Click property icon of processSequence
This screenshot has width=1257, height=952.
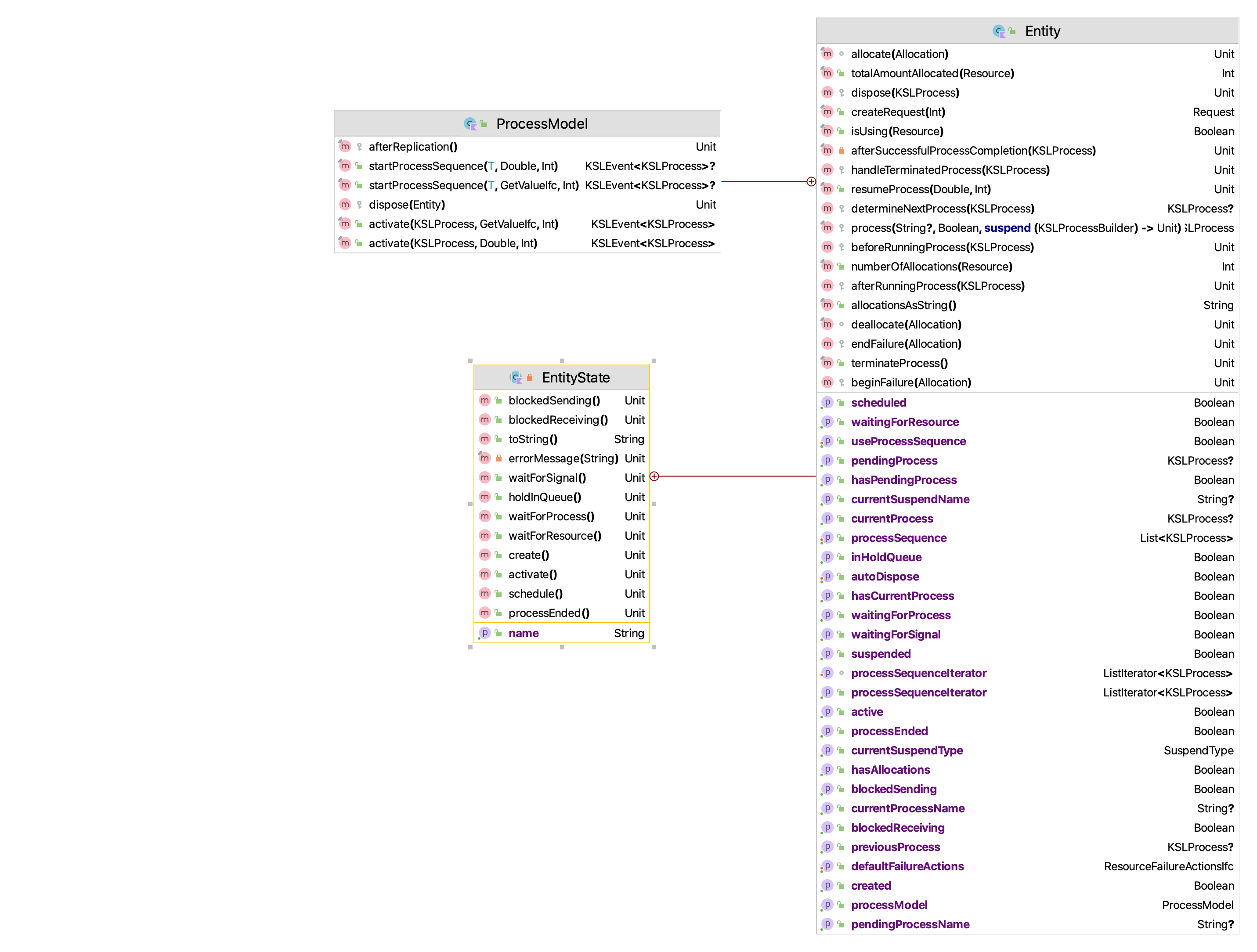827,538
